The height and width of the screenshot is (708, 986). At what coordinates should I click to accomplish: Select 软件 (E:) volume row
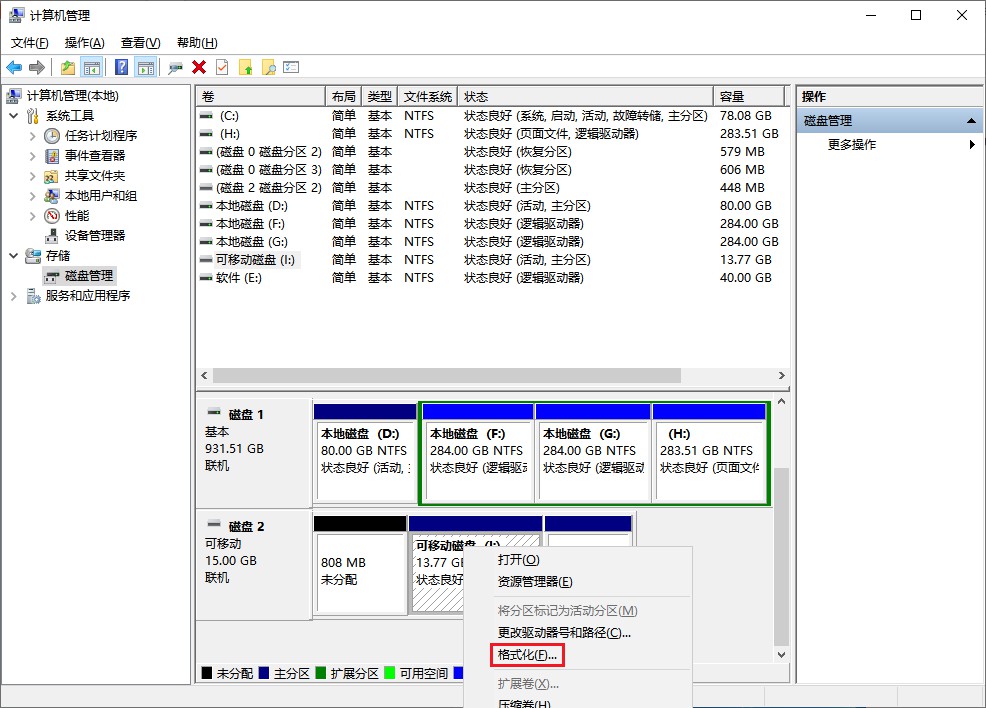(492, 278)
